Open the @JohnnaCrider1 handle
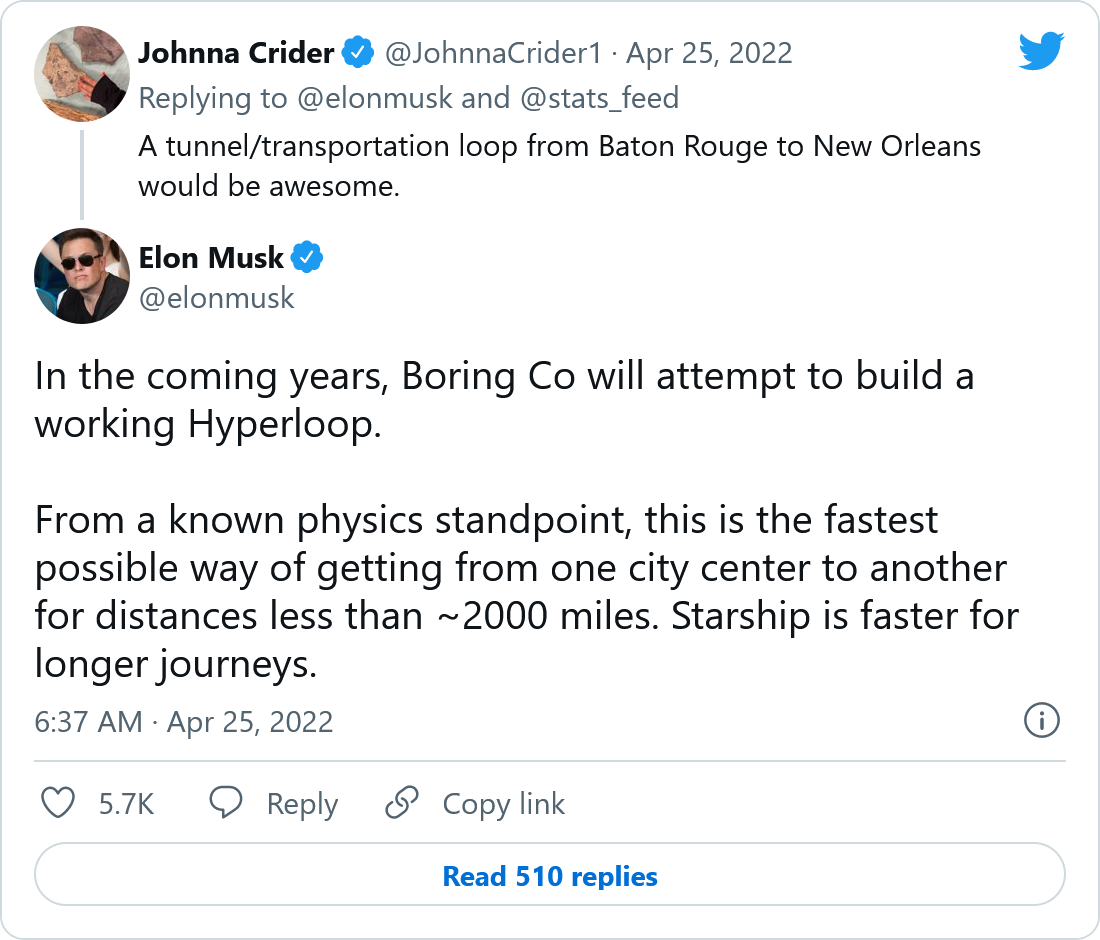 click(x=492, y=52)
